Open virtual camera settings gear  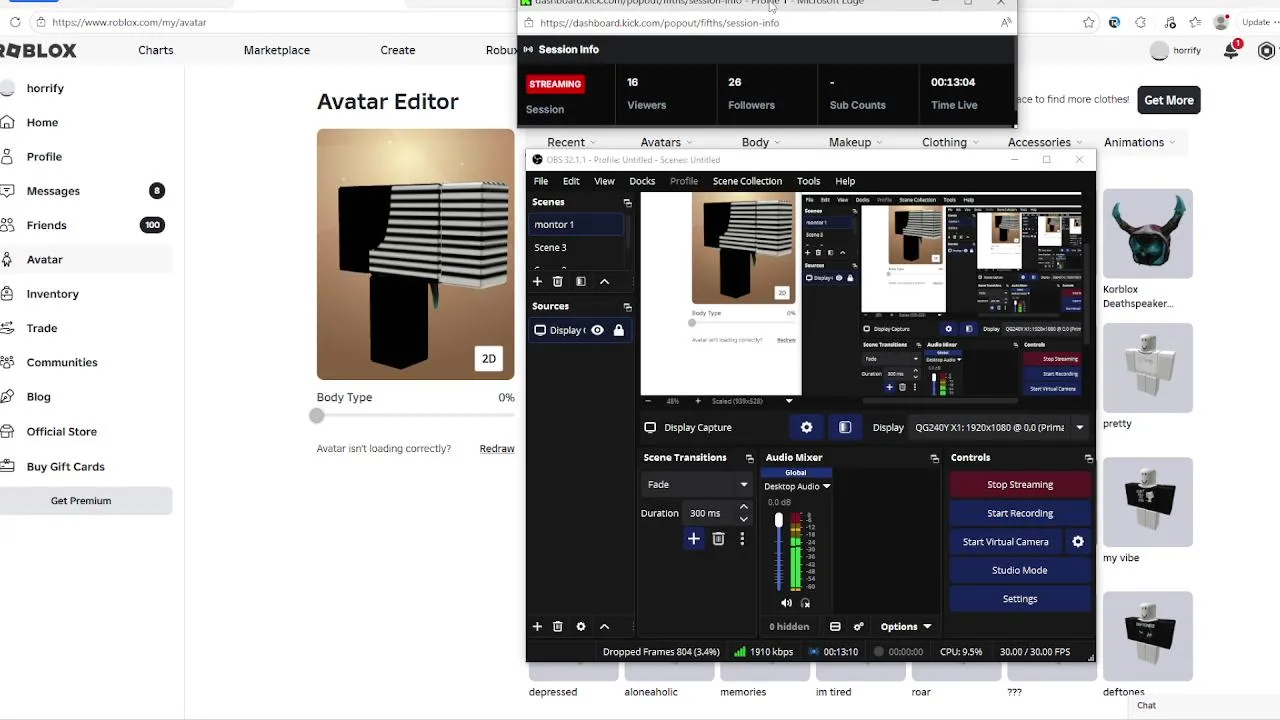coord(1078,542)
